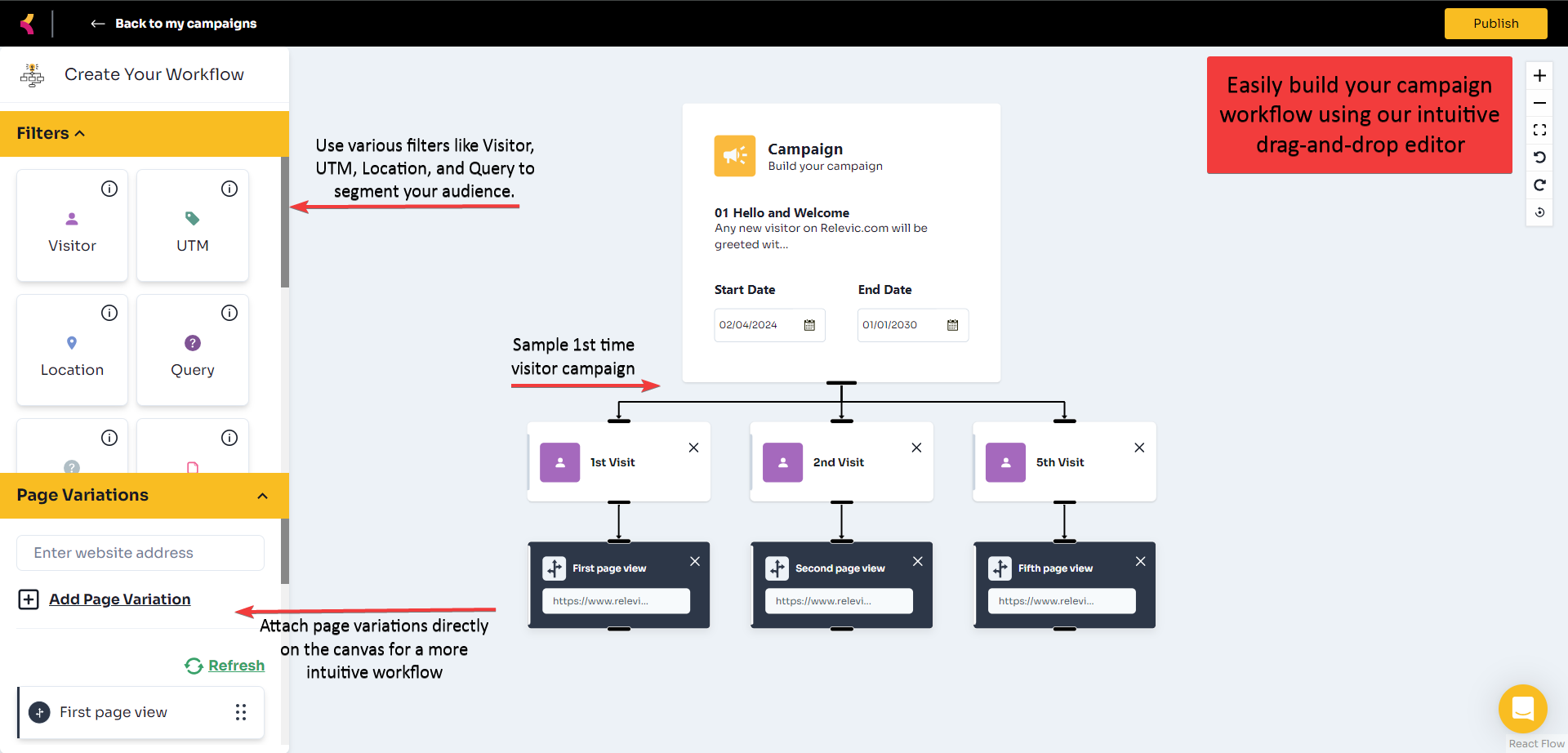Open the End Date calendar picker

952,325
